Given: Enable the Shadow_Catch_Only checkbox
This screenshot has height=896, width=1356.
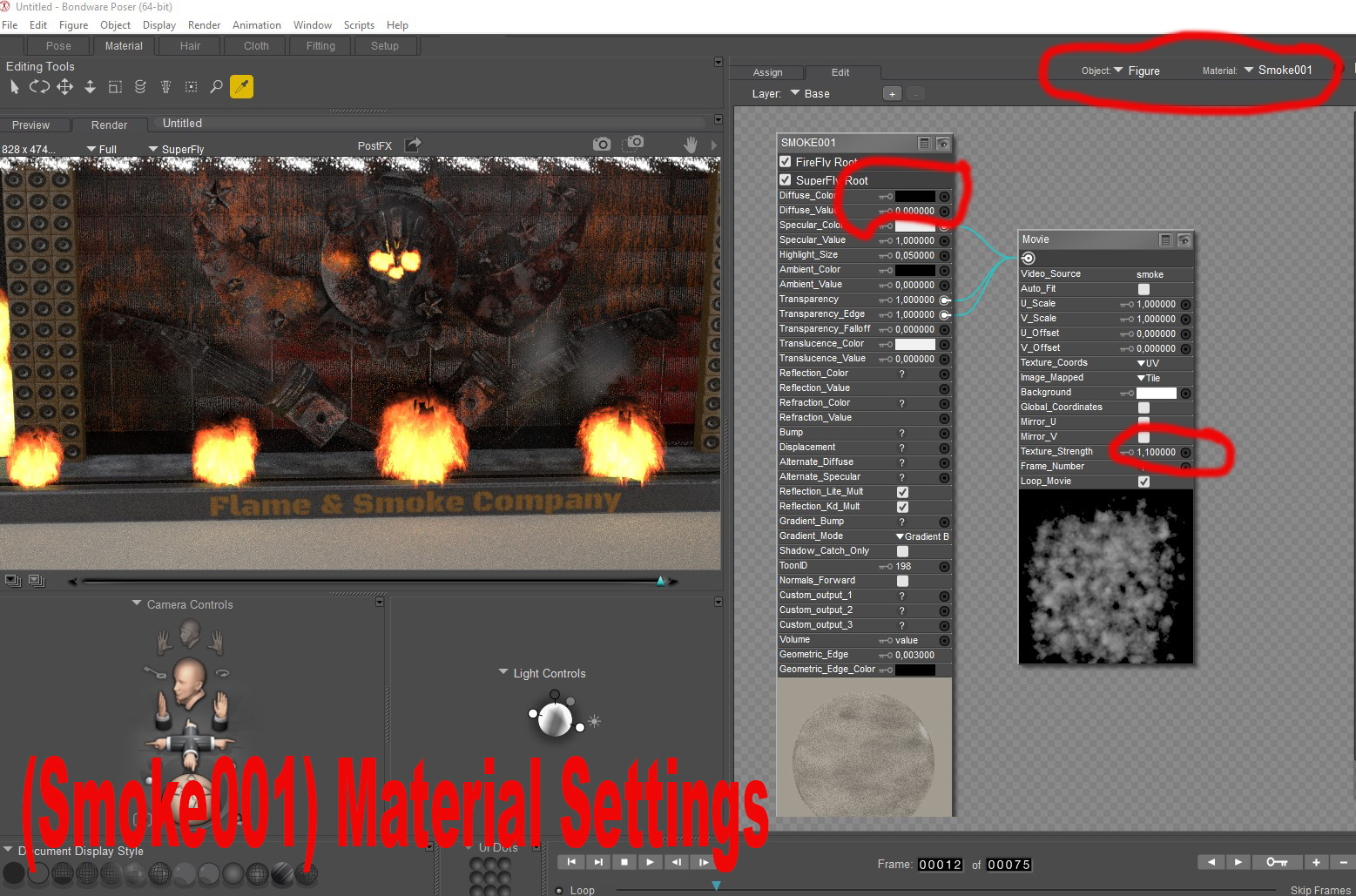Looking at the screenshot, I should pos(902,551).
